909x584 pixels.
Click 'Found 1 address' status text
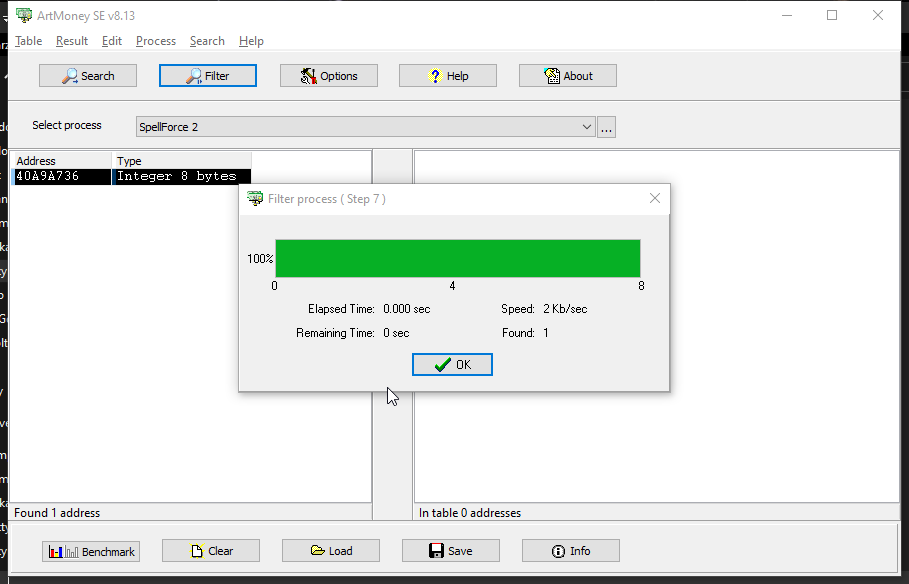(57, 513)
